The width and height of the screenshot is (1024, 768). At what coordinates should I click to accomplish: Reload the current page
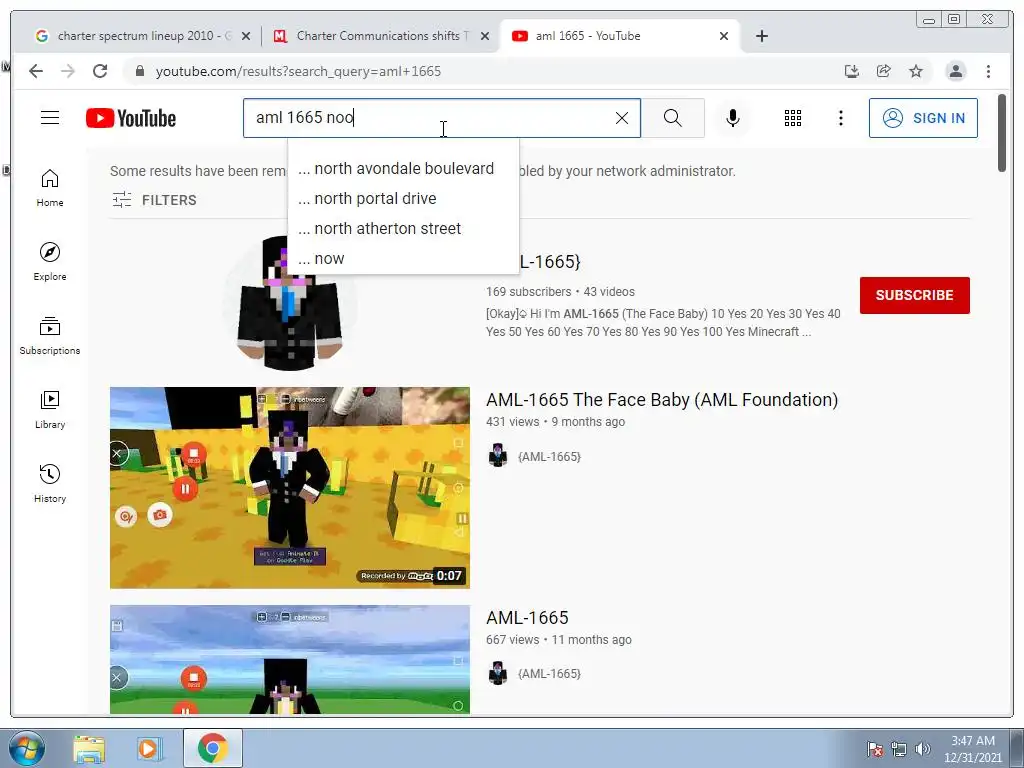100,71
